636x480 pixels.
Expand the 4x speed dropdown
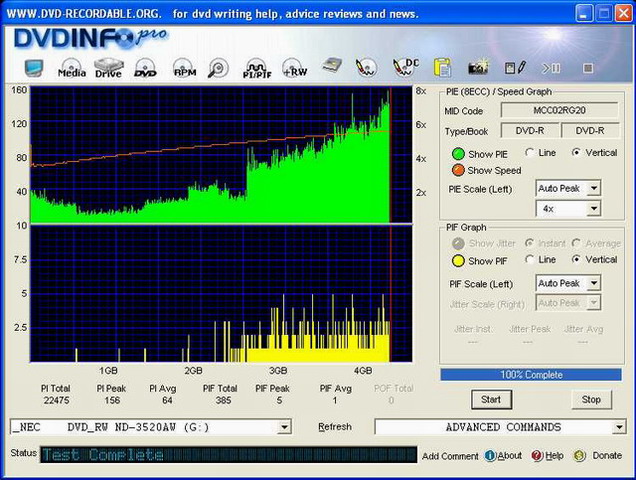(x=594, y=209)
